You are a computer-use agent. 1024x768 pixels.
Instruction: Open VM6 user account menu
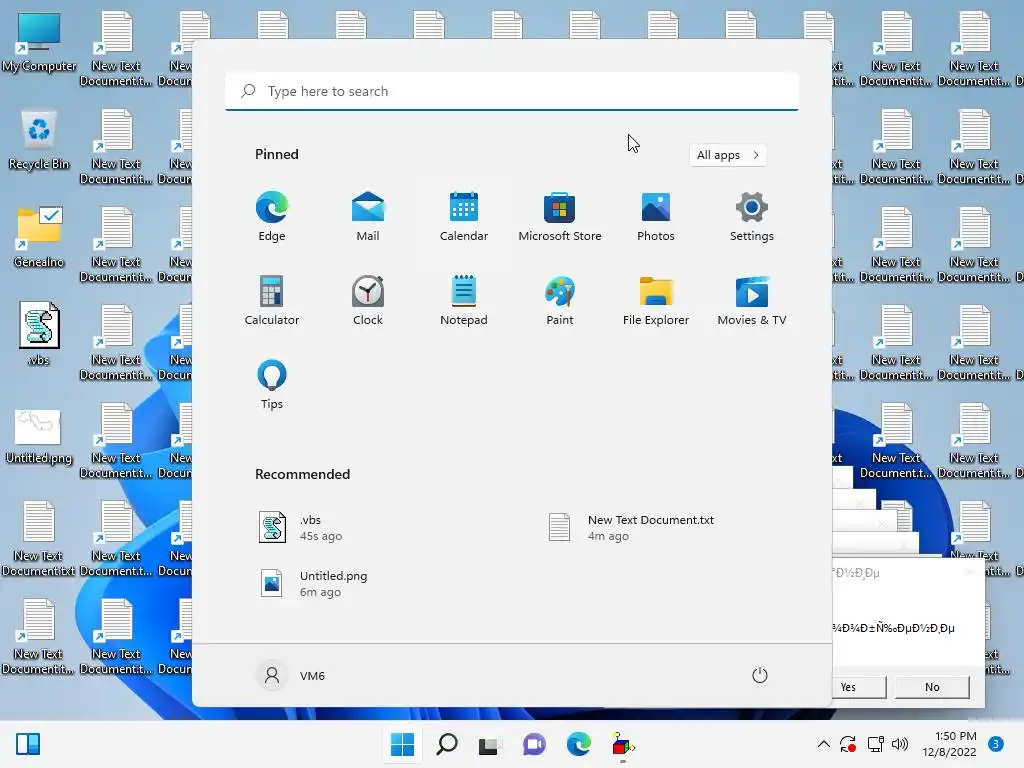point(291,675)
